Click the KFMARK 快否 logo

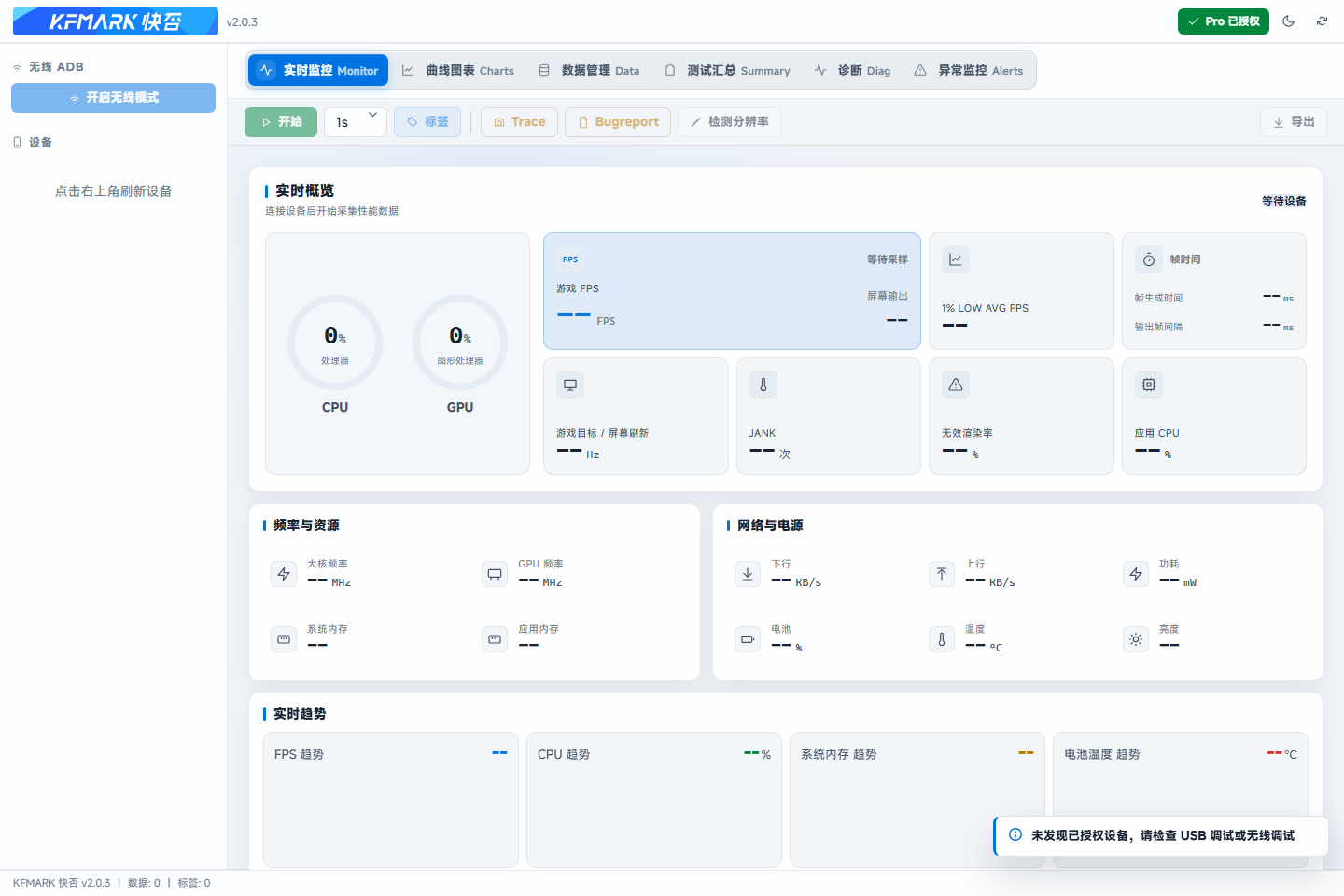tap(116, 21)
